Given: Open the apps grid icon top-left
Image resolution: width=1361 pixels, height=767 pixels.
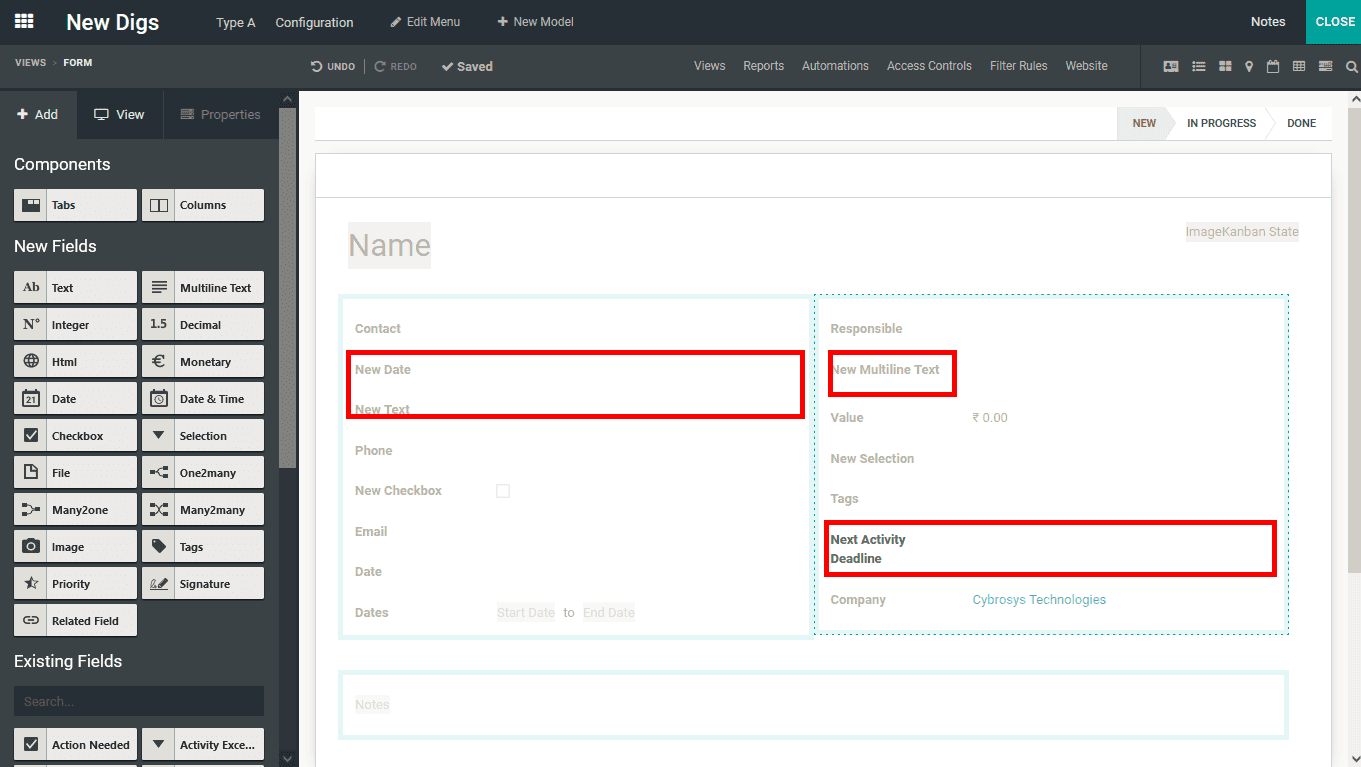Looking at the screenshot, I should (24, 21).
